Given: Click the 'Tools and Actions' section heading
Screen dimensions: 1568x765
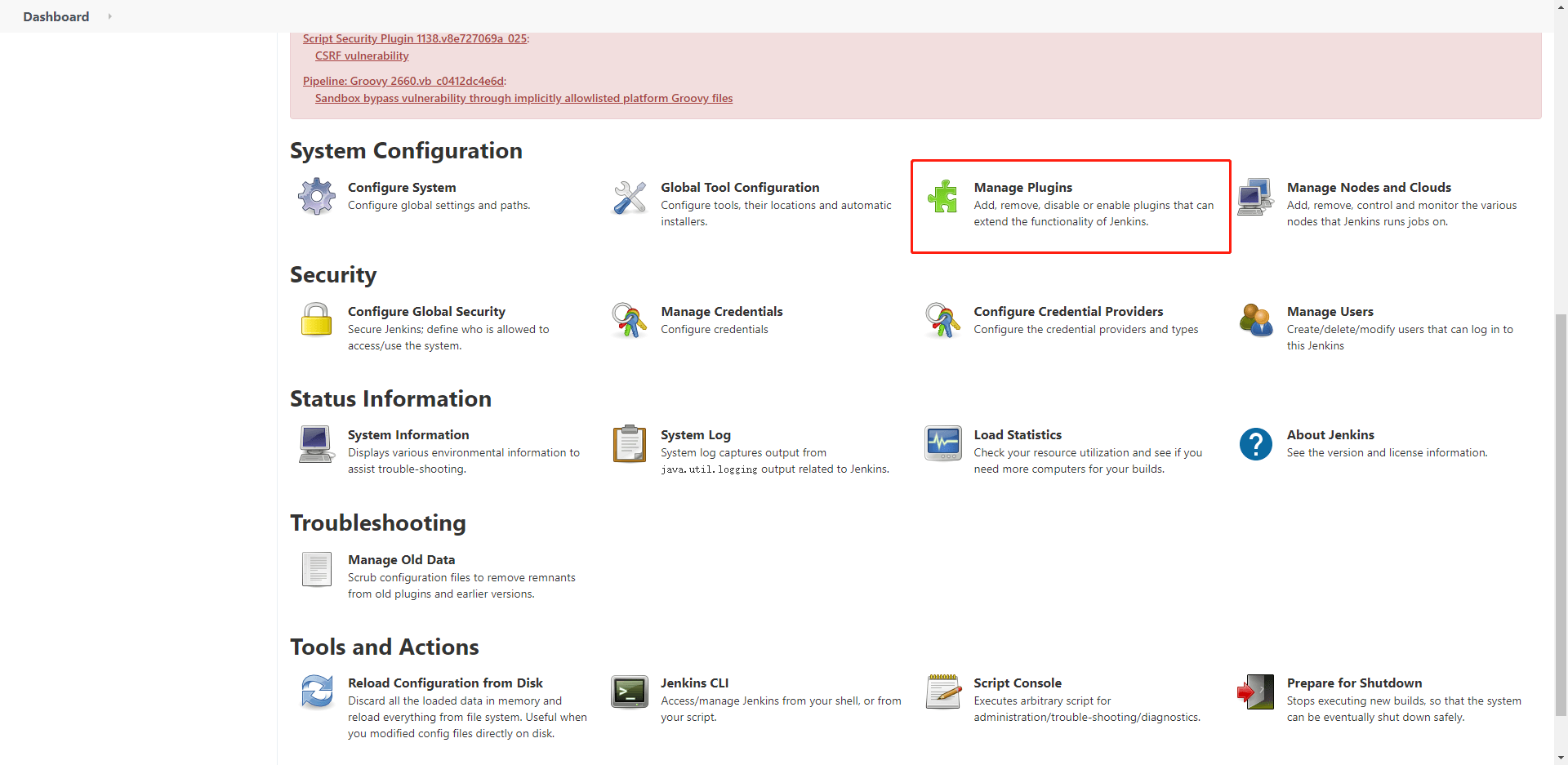Looking at the screenshot, I should [385, 647].
